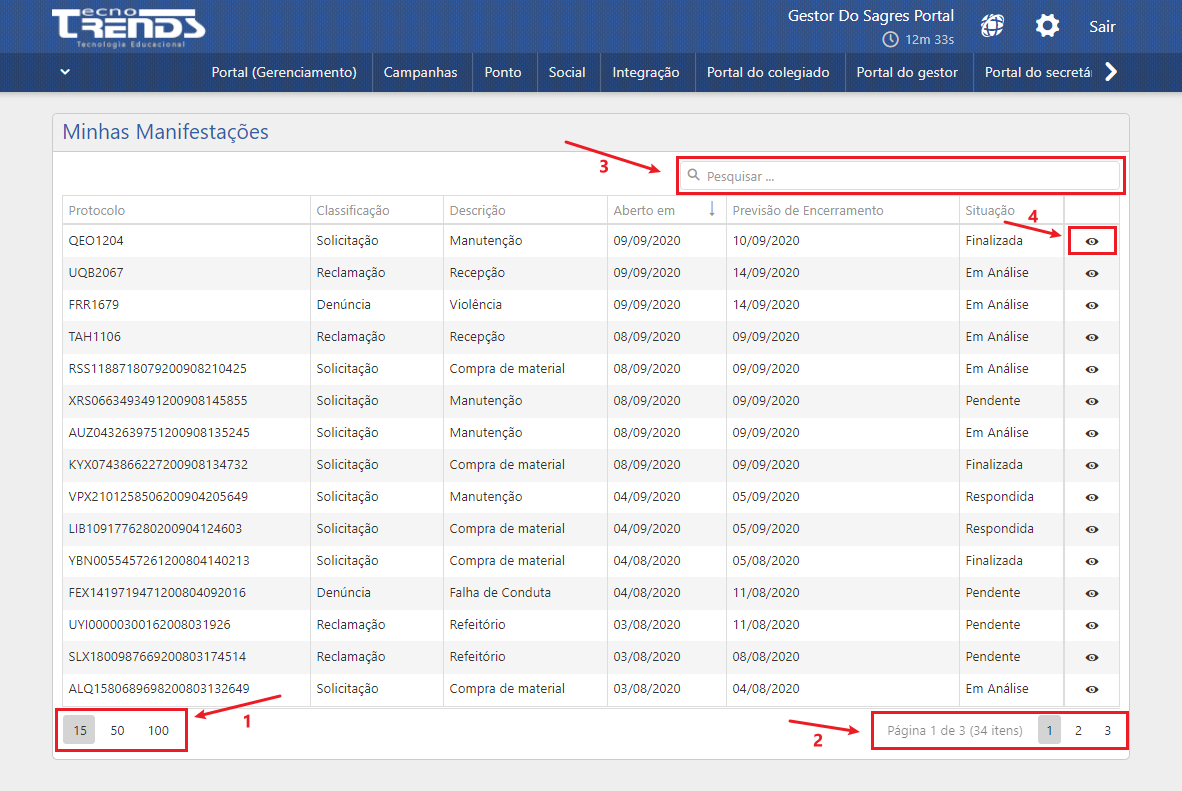This screenshot has height=791, width=1182.
Task: Expand the navigation menu chevron down
Action: 65,72
